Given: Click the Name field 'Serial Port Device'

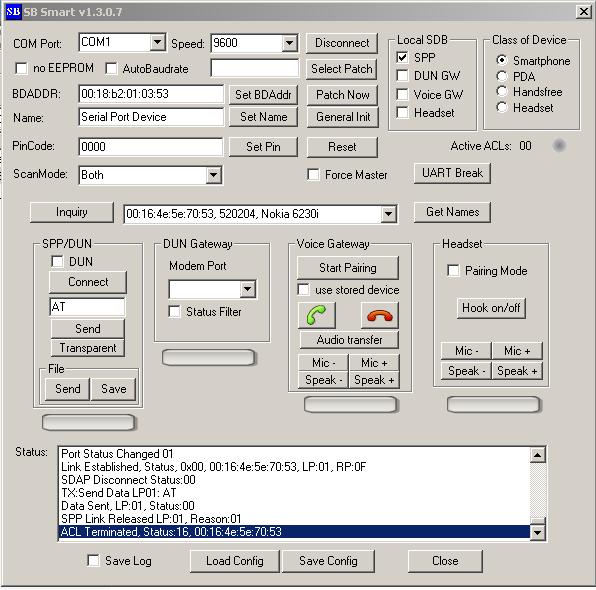Looking at the screenshot, I should click(x=151, y=117).
